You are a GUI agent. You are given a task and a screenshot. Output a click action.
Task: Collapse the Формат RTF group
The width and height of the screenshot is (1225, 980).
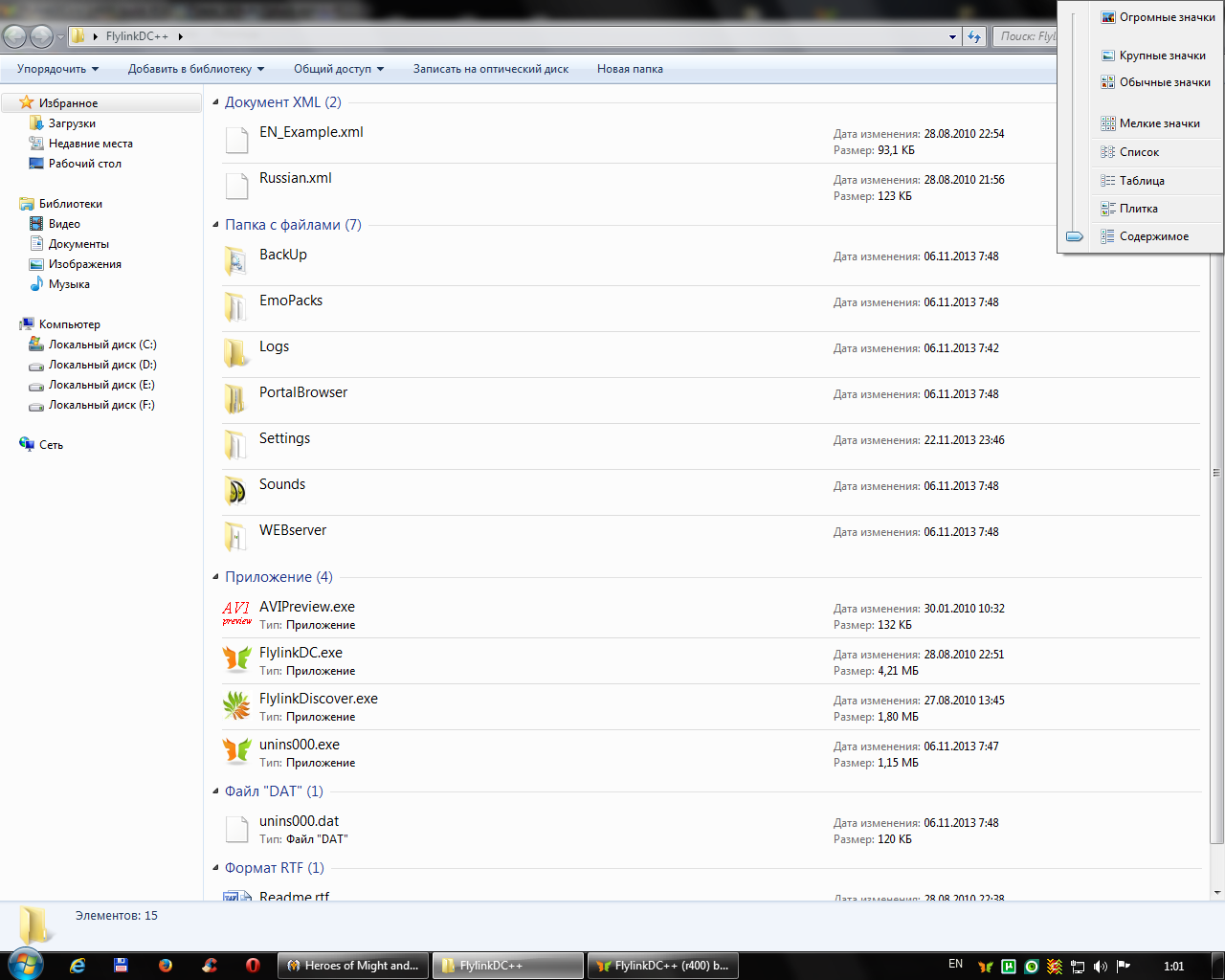pos(215,868)
